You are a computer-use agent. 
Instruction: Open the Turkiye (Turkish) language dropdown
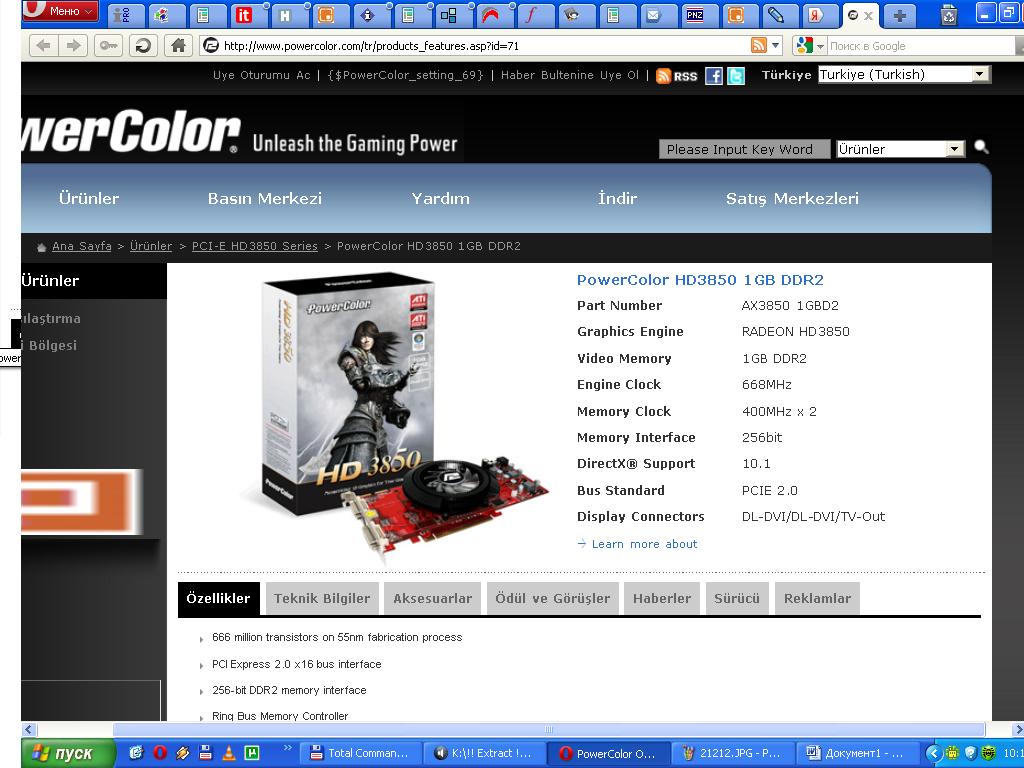tap(904, 74)
